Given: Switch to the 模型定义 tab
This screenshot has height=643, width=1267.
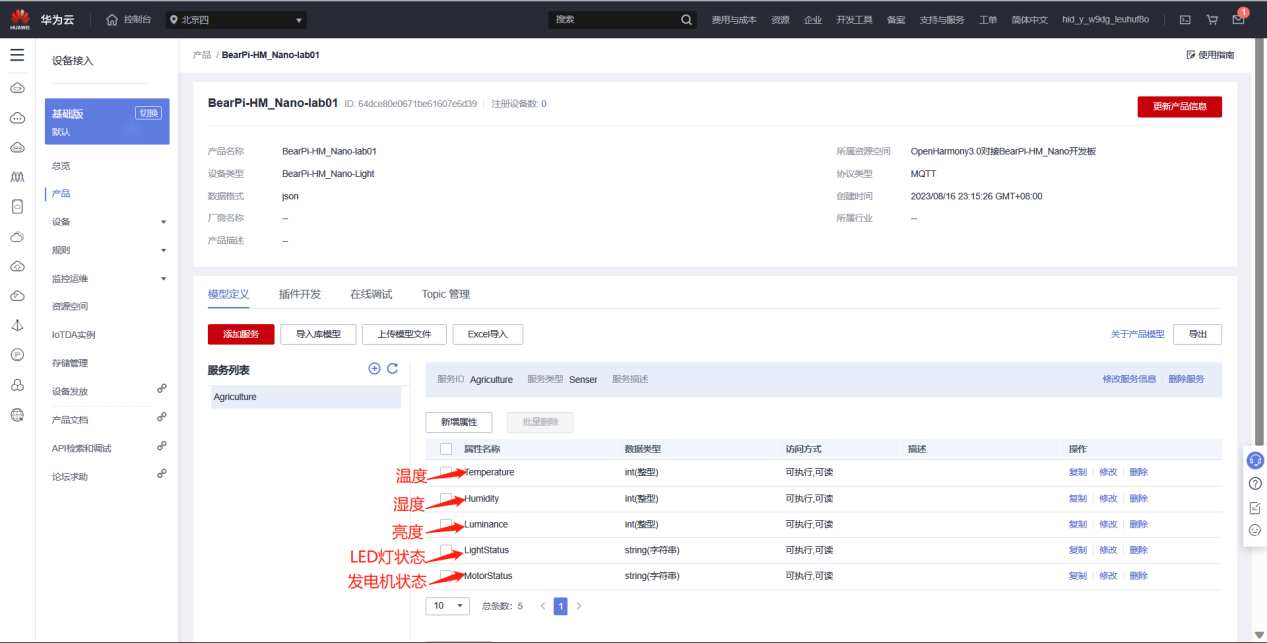Looking at the screenshot, I should [229, 294].
